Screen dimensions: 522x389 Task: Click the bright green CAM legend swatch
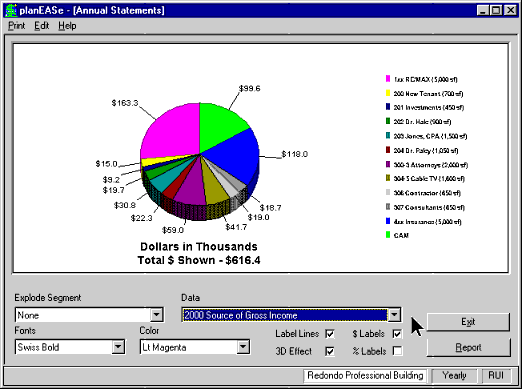[x=388, y=235]
